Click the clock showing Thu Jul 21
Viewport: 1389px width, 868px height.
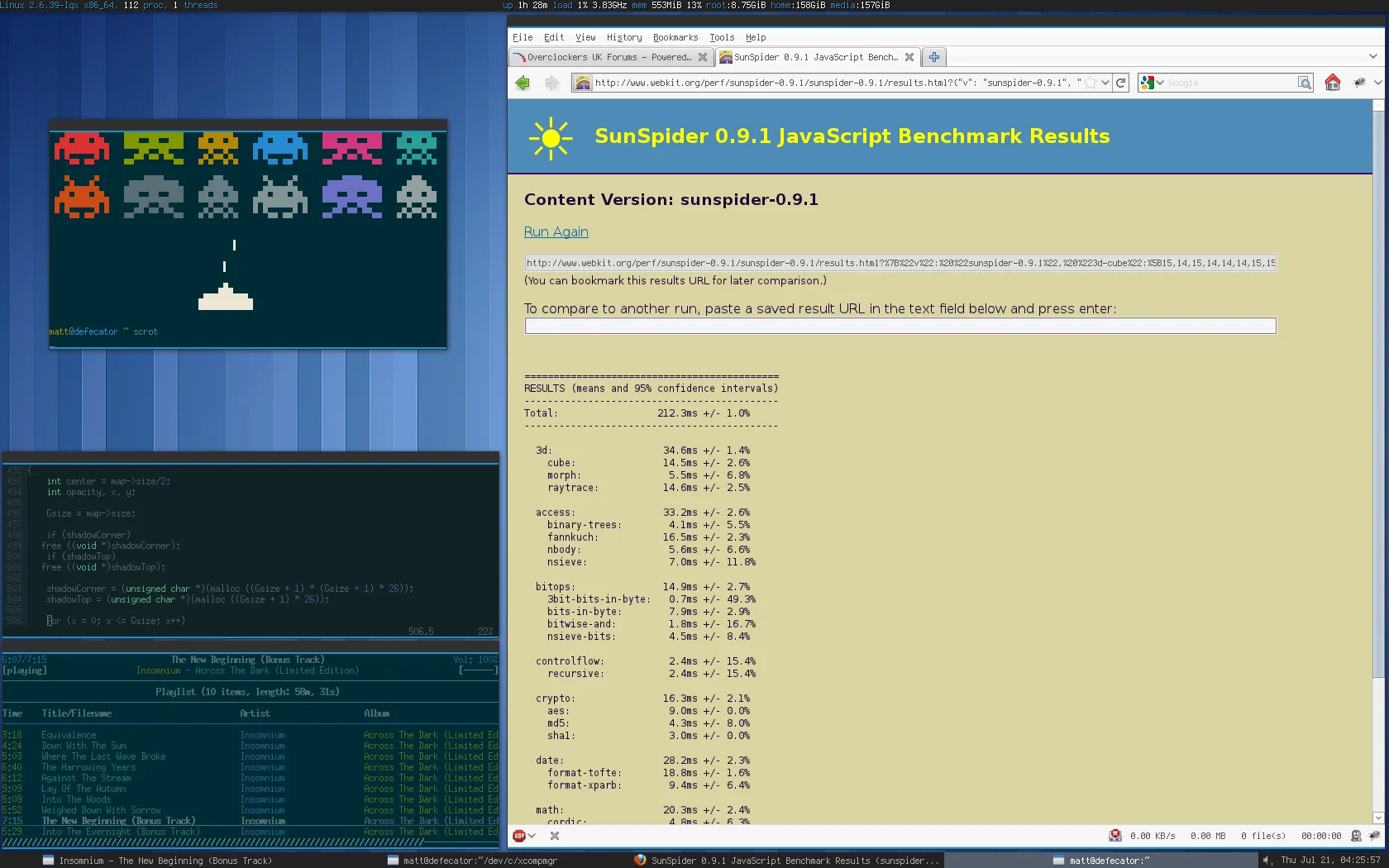1330,861
